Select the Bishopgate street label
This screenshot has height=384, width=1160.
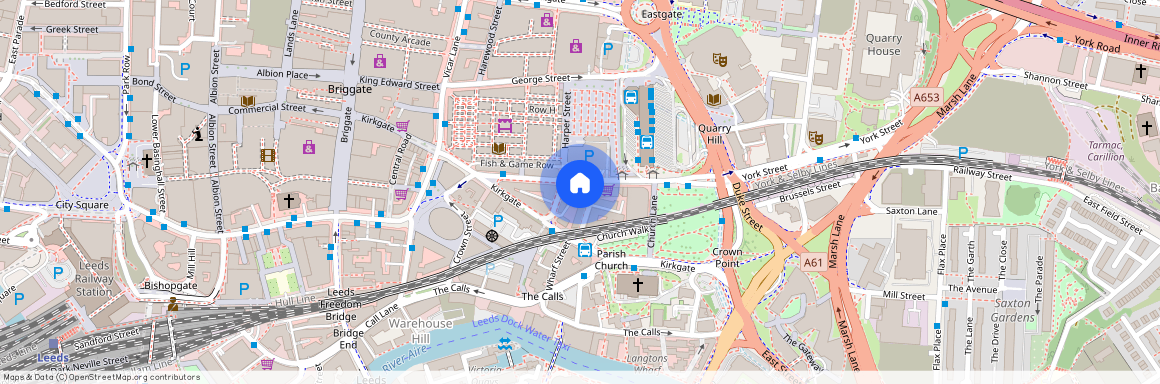pyautogui.click(x=171, y=286)
